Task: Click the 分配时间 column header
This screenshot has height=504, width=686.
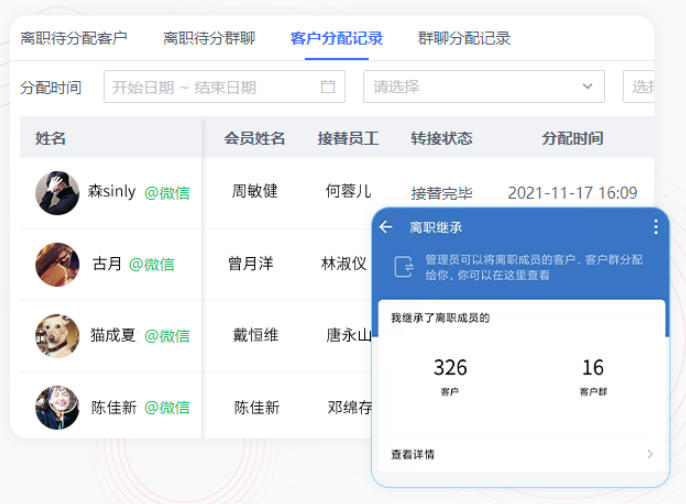Action: click(572, 138)
